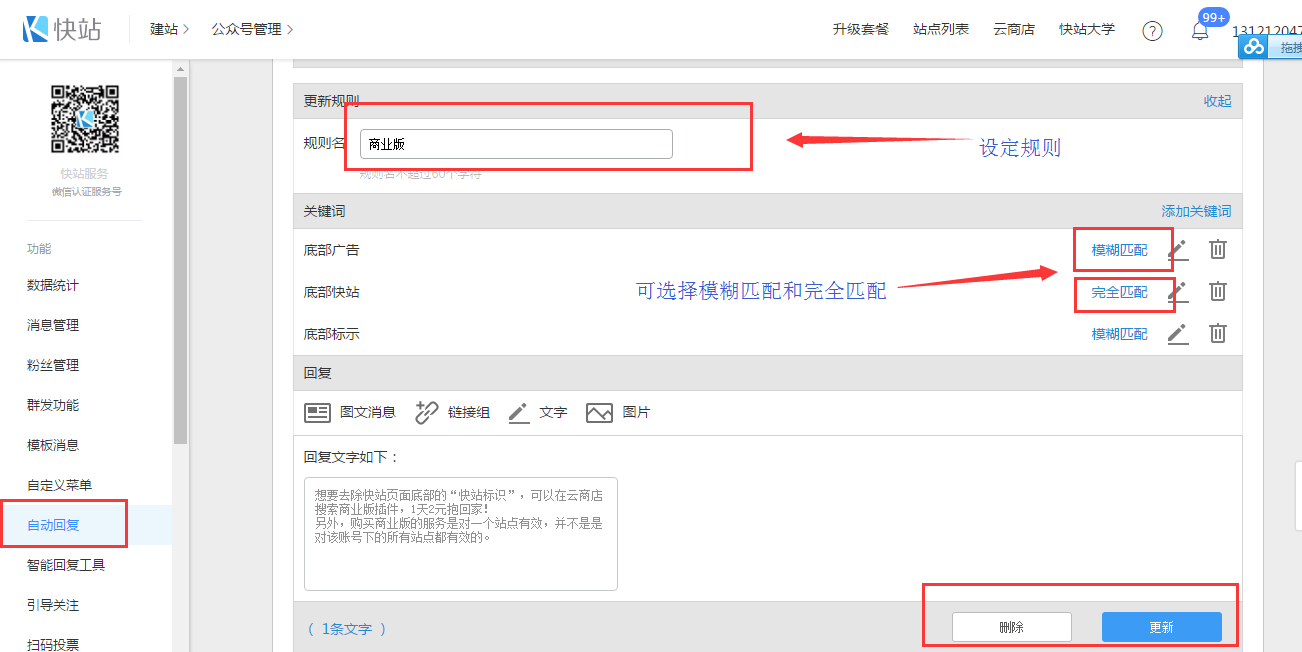Select the 图文消息 reply type icon
Image resolution: width=1302 pixels, height=652 pixels.
318,413
